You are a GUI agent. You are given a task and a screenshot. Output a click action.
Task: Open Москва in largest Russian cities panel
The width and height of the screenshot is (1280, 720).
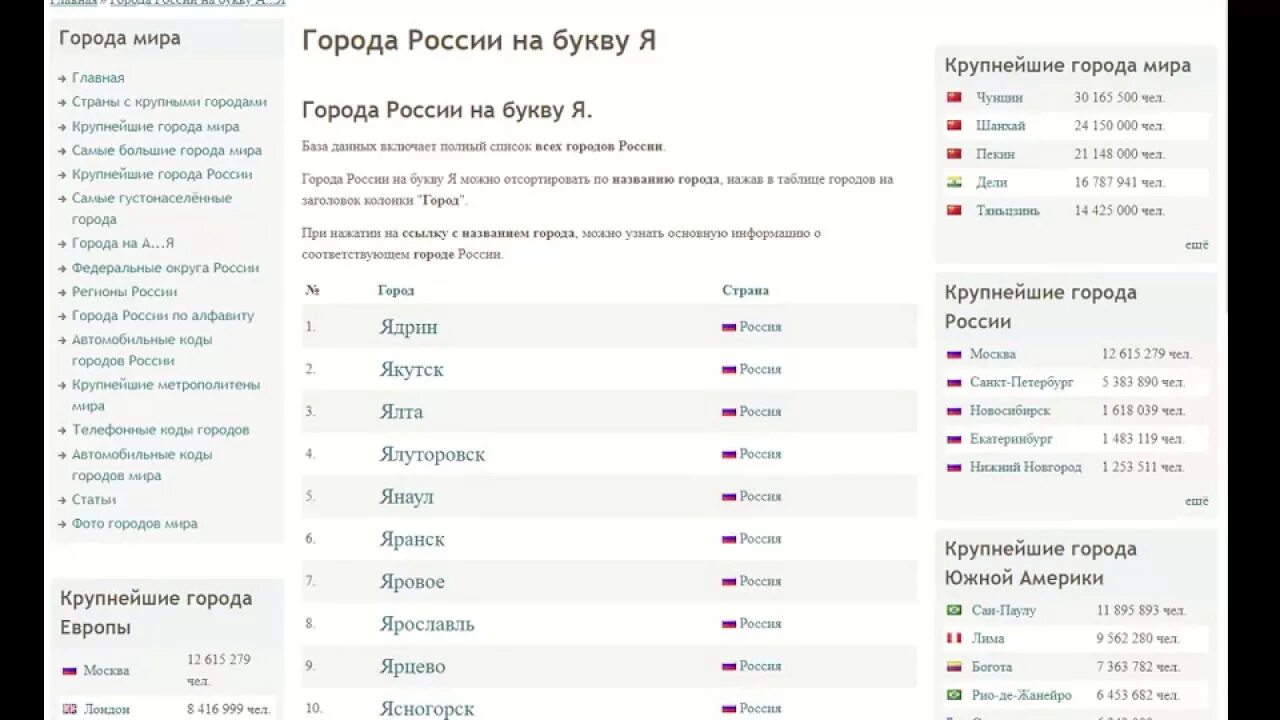[x=993, y=354]
